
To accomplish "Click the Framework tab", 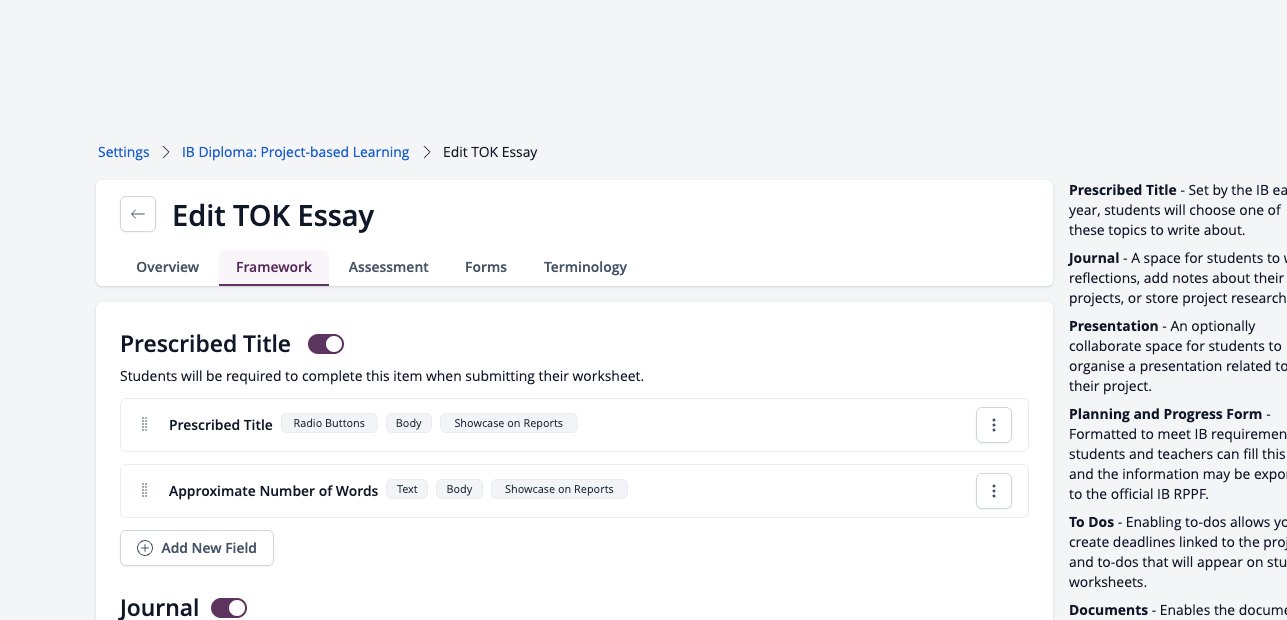I will (x=274, y=267).
